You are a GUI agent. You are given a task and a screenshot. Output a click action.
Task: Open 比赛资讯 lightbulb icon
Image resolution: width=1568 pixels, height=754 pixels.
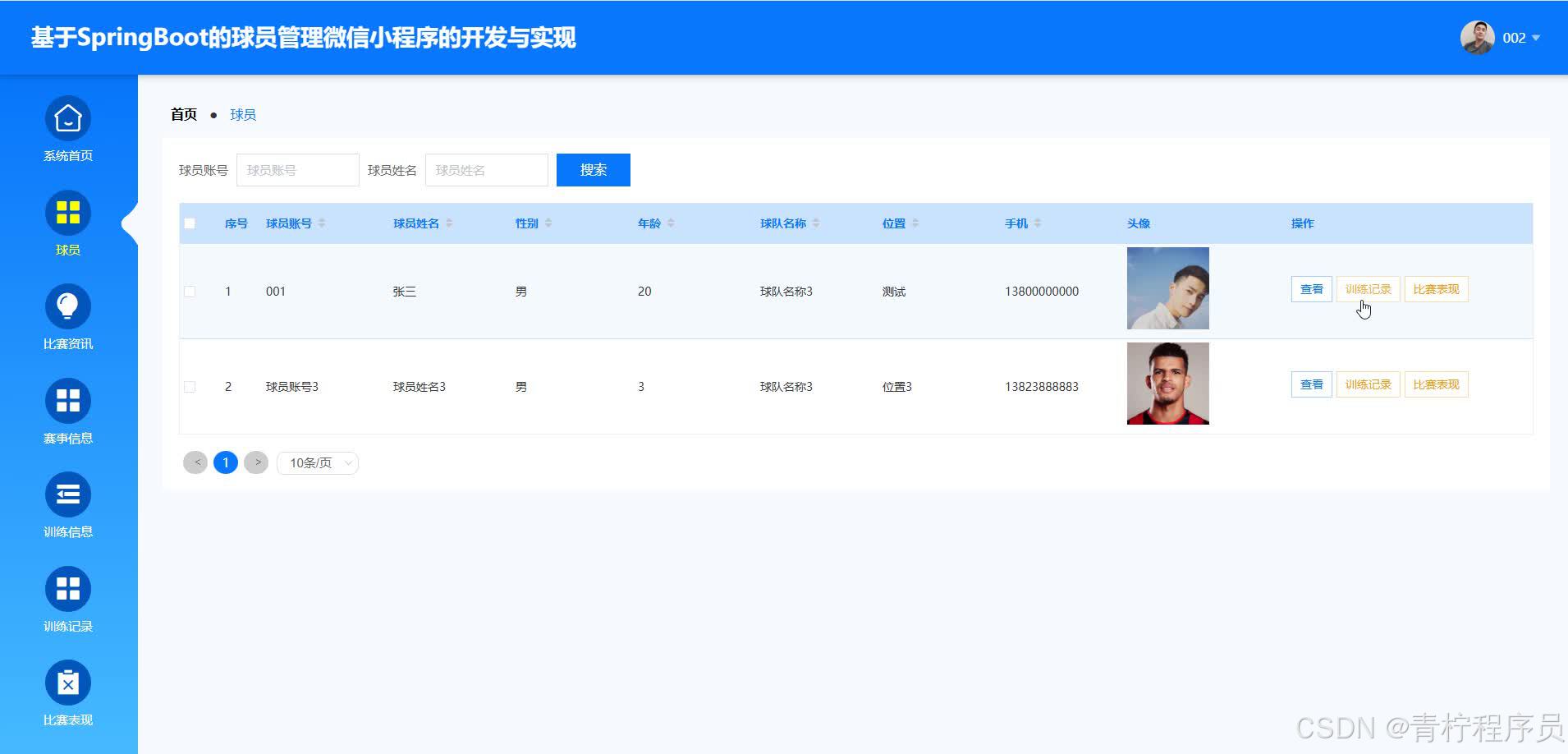click(67, 307)
